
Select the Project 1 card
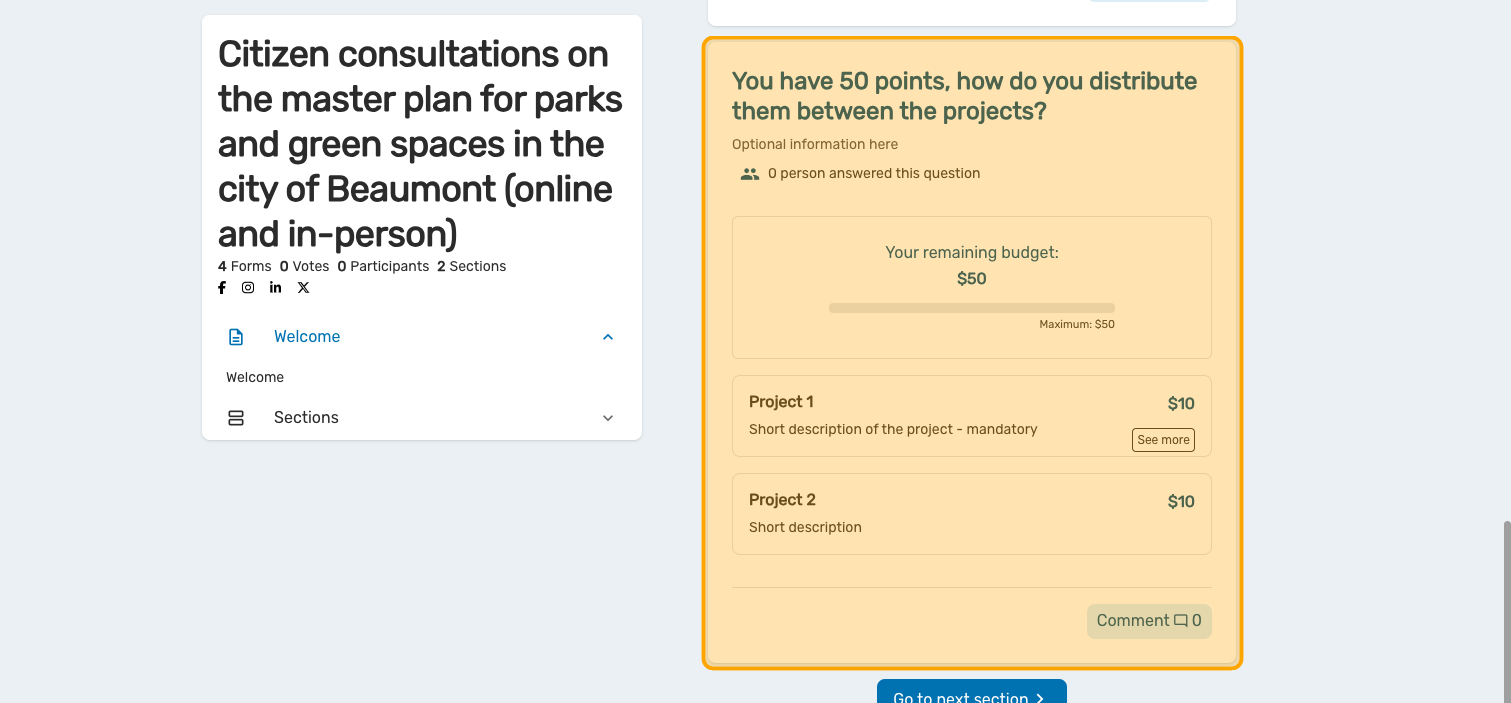click(x=940, y=415)
